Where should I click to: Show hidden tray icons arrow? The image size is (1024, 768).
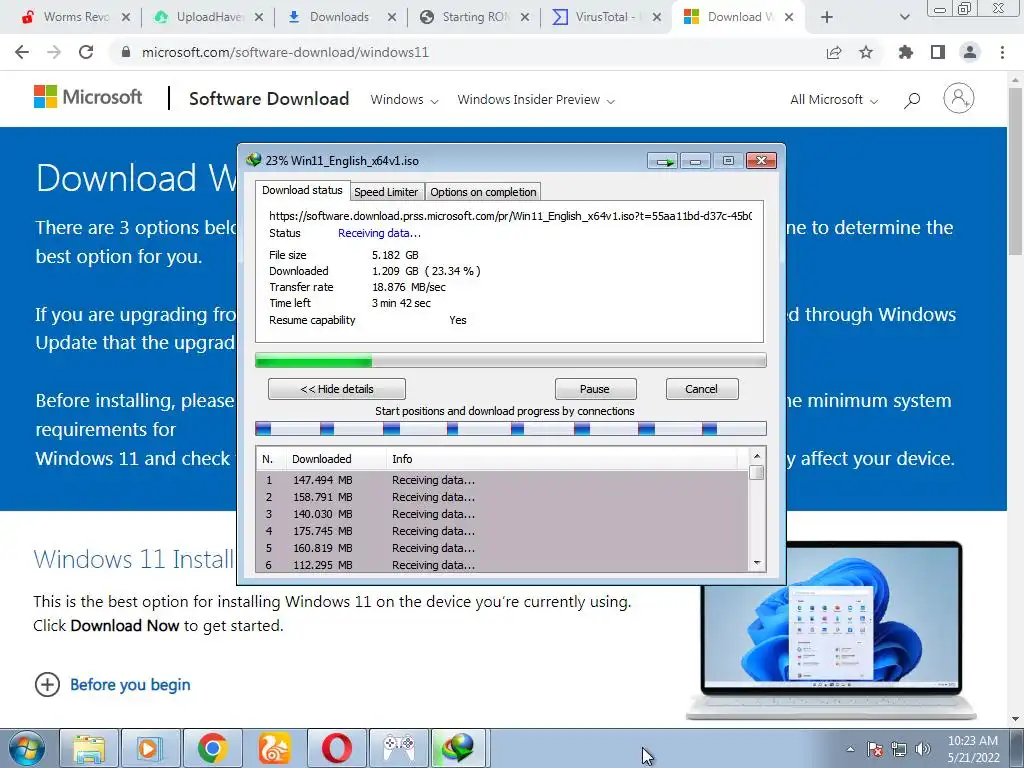pyautogui.click(x=850, y=749)
